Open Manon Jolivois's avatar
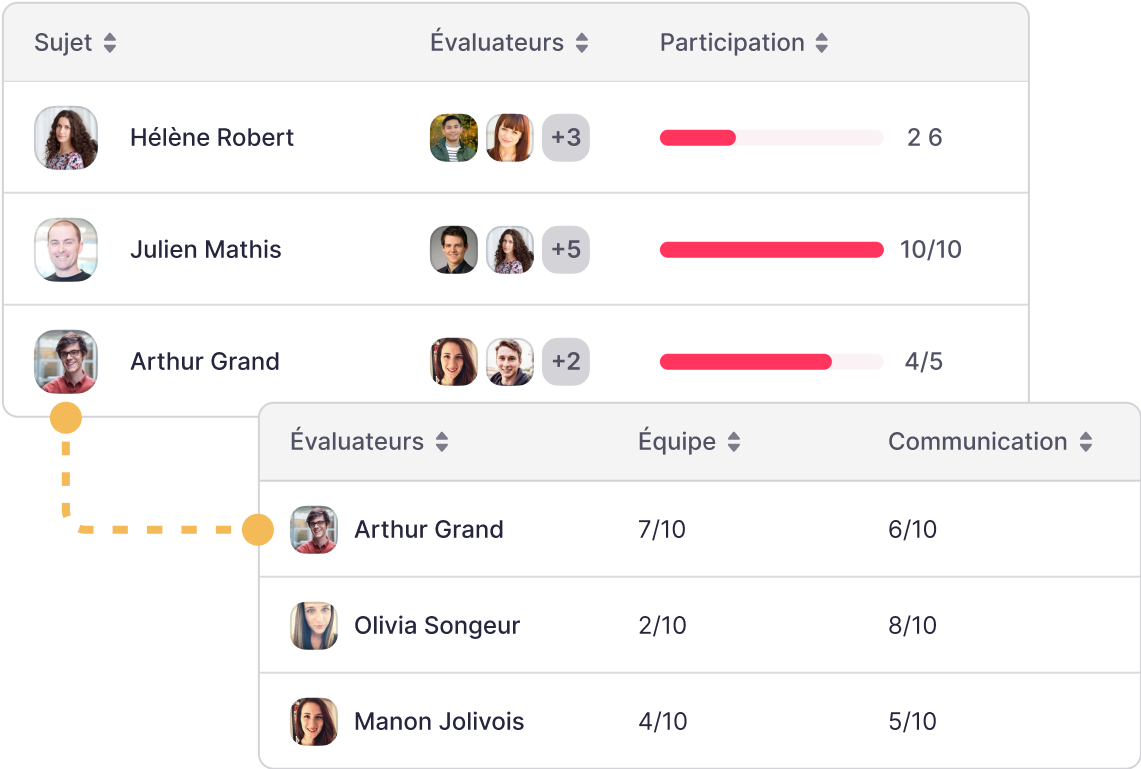 click(314, 722)
